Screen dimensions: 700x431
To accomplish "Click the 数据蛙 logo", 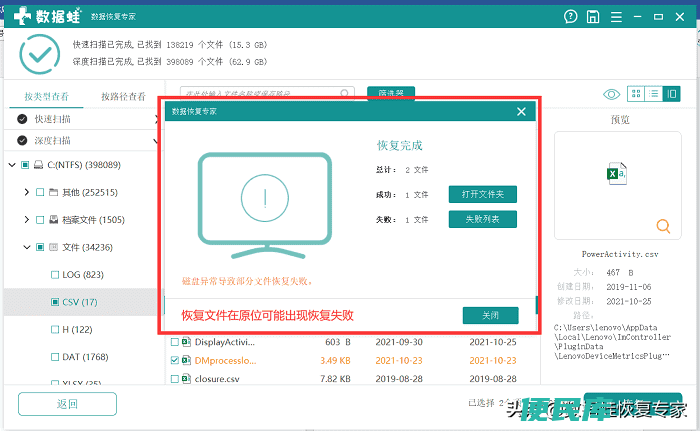I will click(x=47, y=17).
